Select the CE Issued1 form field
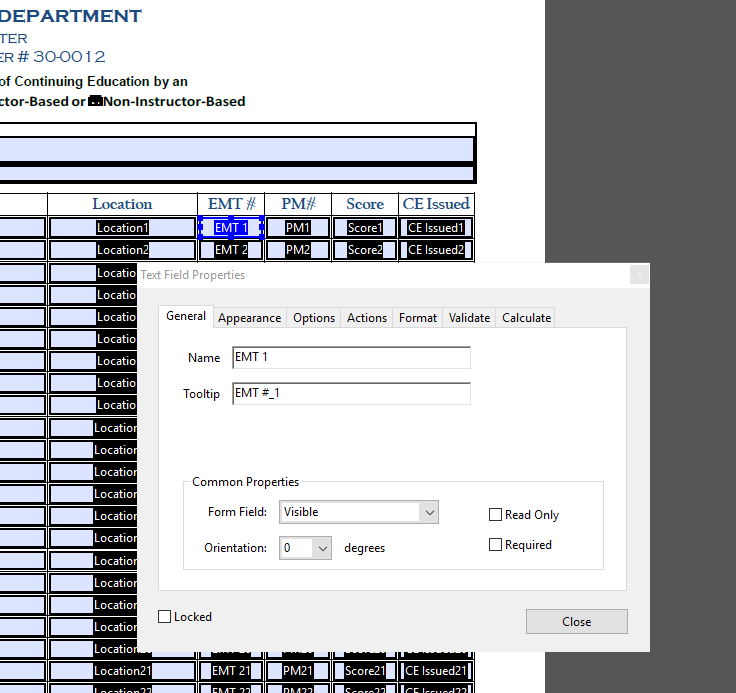 [436, 228]
